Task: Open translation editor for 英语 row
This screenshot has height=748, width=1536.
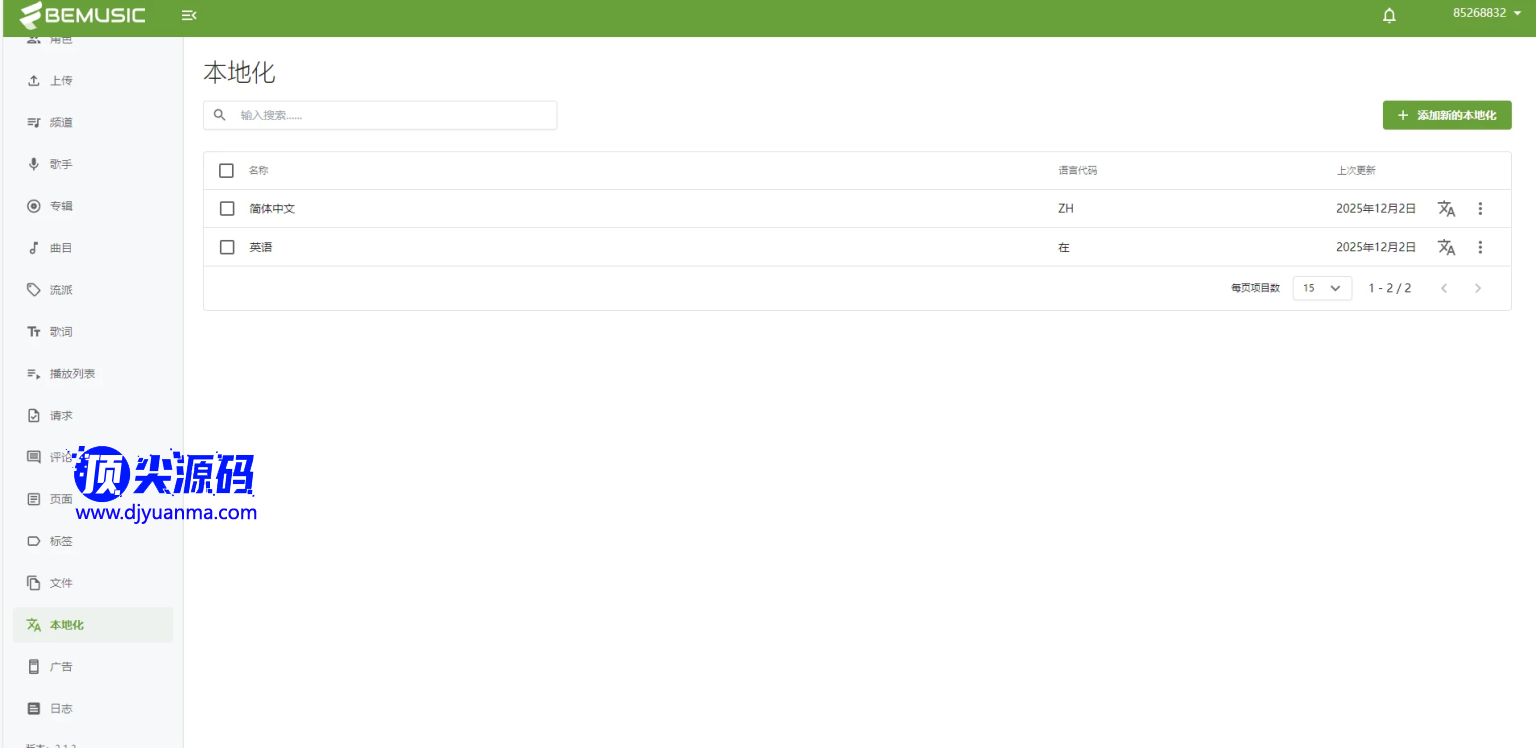Action: [1446, 247]
